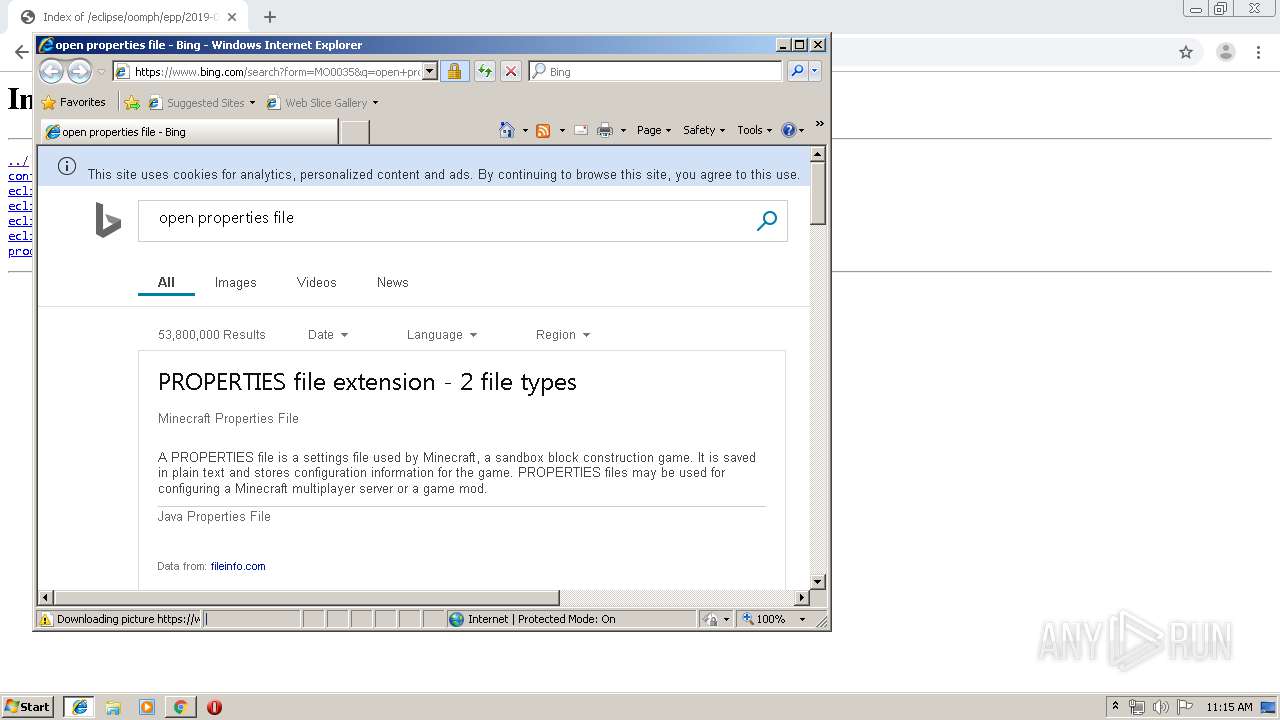Open the Tools menu
Screen dimensions: 1280x720
pyautogui.click(x=755, y=130)
